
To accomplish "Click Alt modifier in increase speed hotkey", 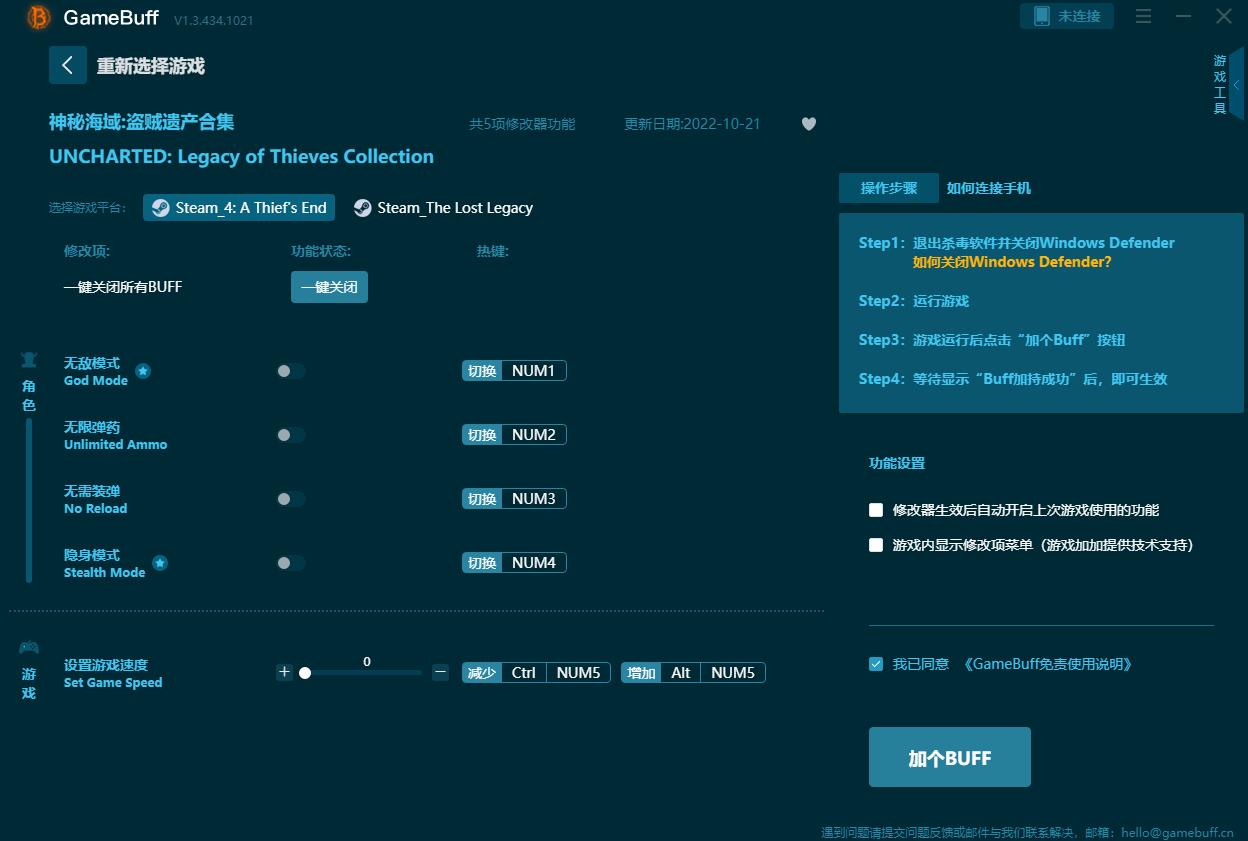I will [x=681, y=673].
